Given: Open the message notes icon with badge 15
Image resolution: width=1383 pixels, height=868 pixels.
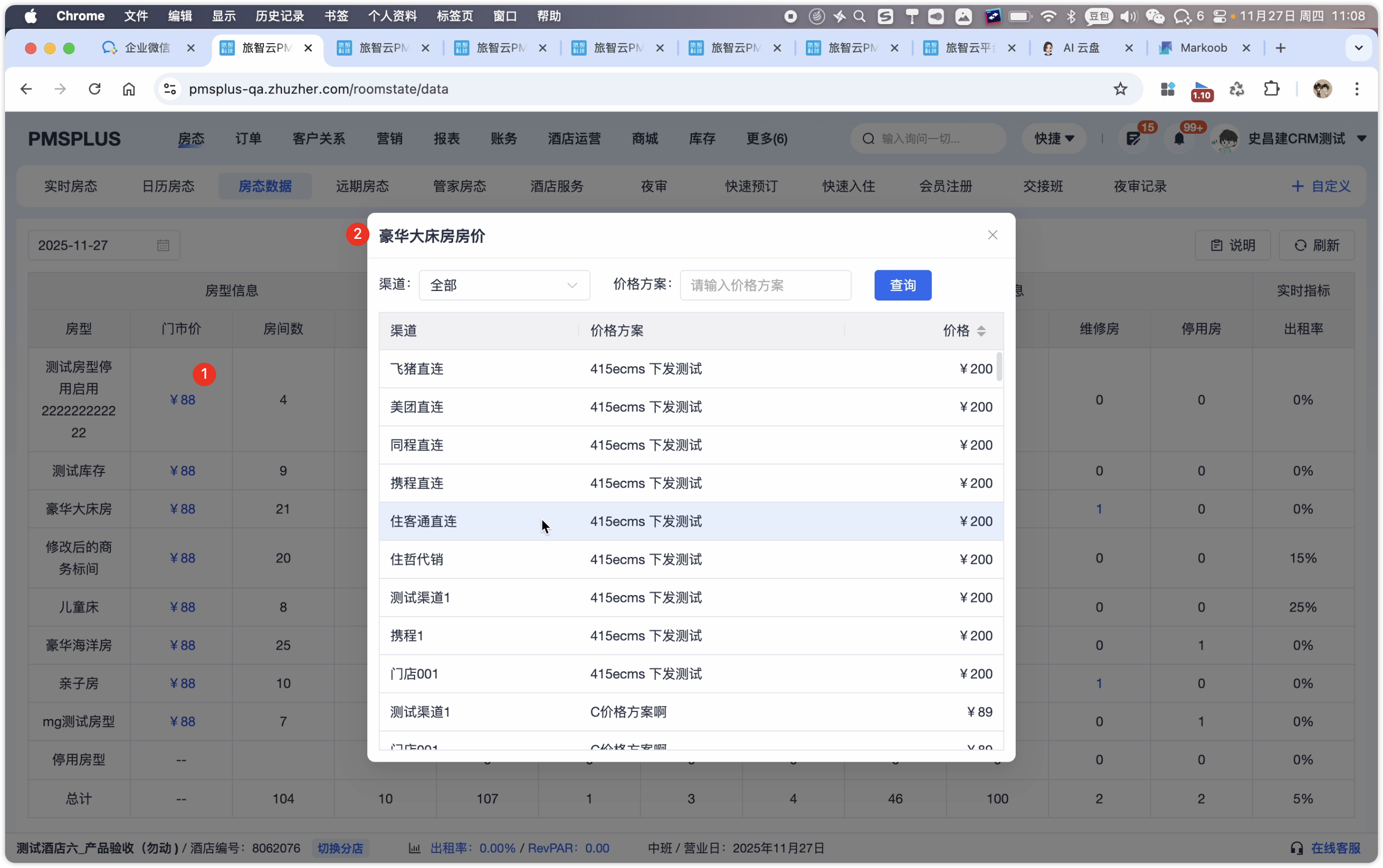Looking at the screenshot, I should tap(1133, 139).
